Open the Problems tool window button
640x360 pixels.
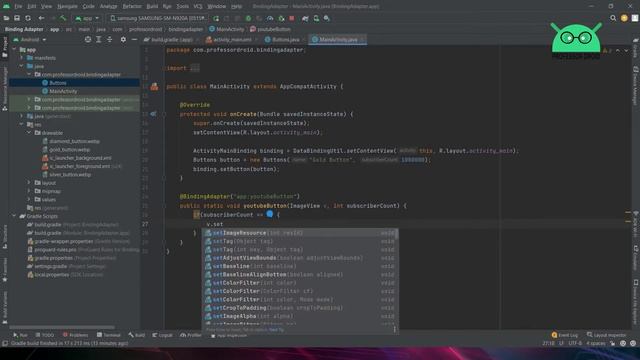75,335
